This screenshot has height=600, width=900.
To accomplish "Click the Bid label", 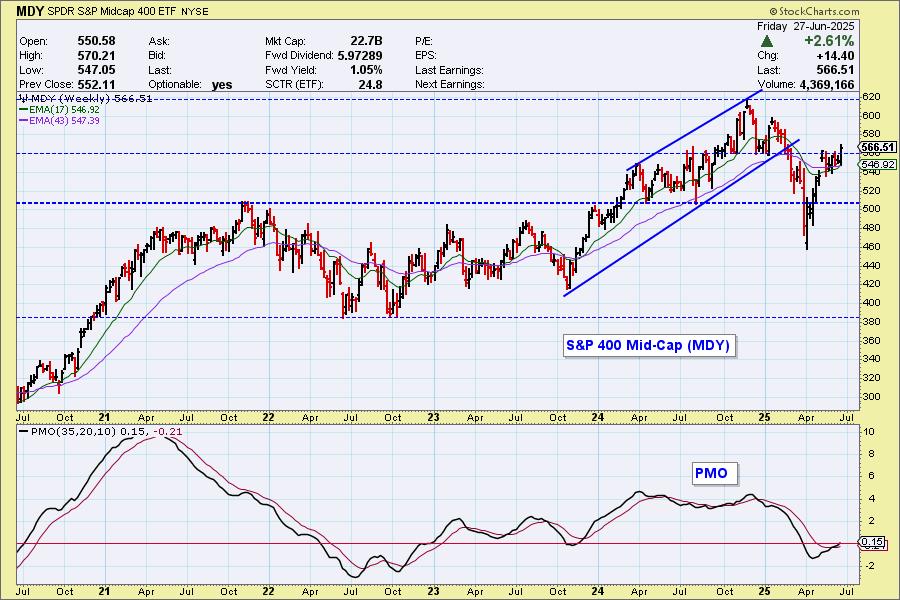I will (157, 56).
